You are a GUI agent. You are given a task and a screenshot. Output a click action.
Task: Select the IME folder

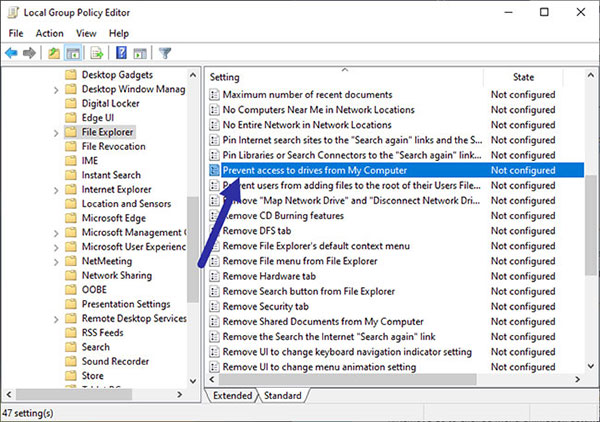click(x=90, y=161)
